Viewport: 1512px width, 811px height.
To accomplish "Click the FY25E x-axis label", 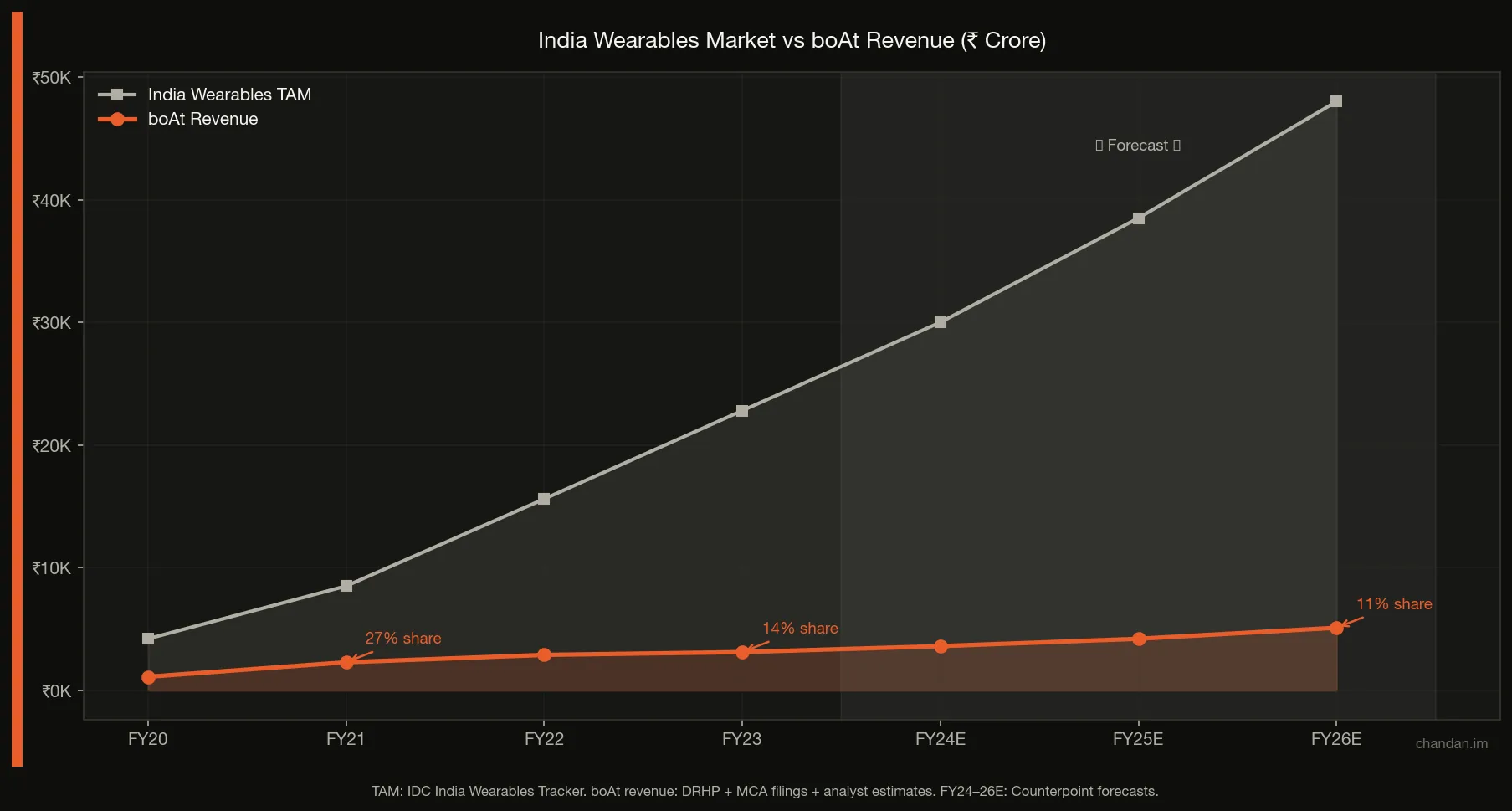I will [1138, 739].
